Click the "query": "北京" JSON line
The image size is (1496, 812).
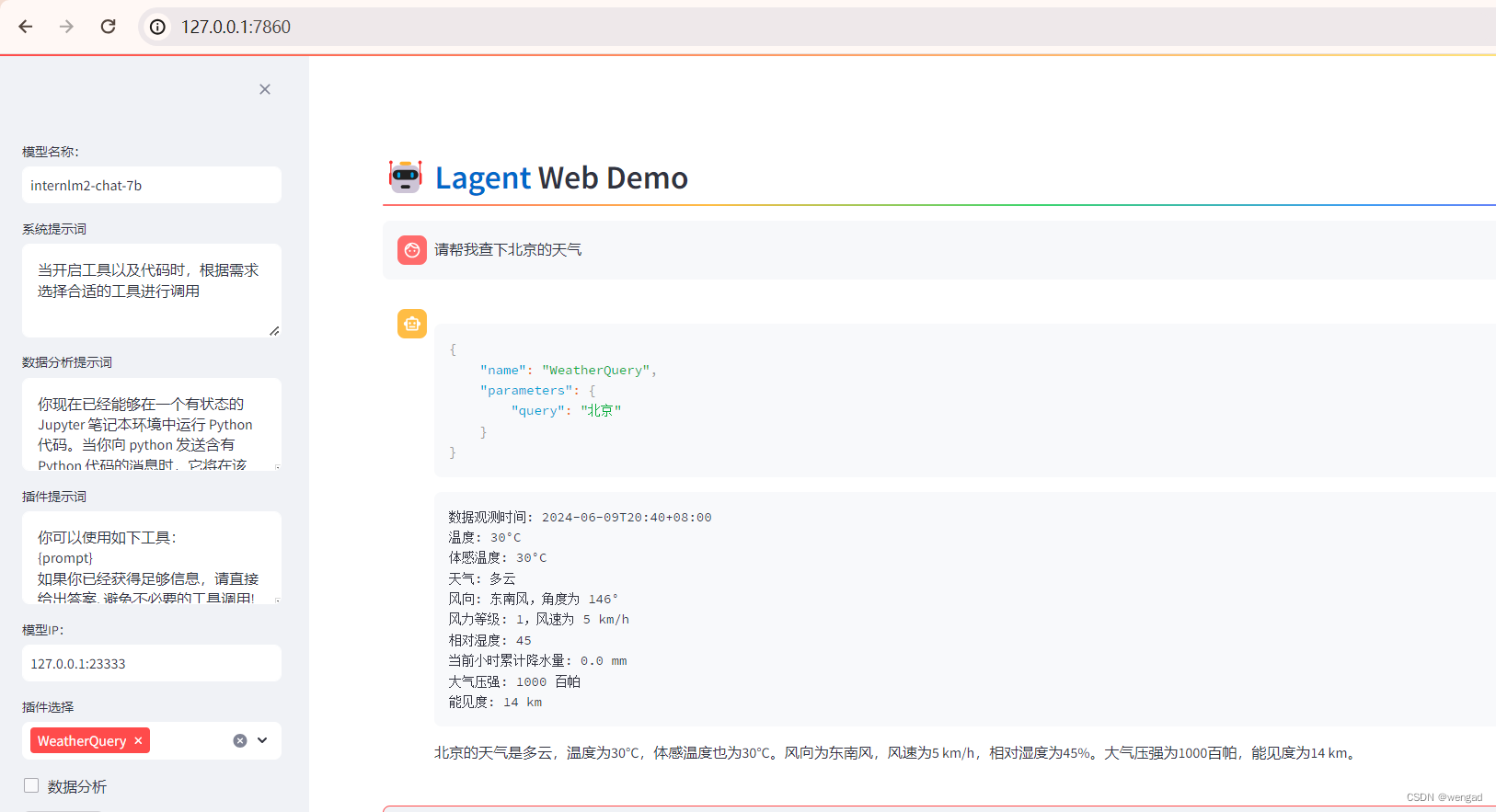[566, 410]
